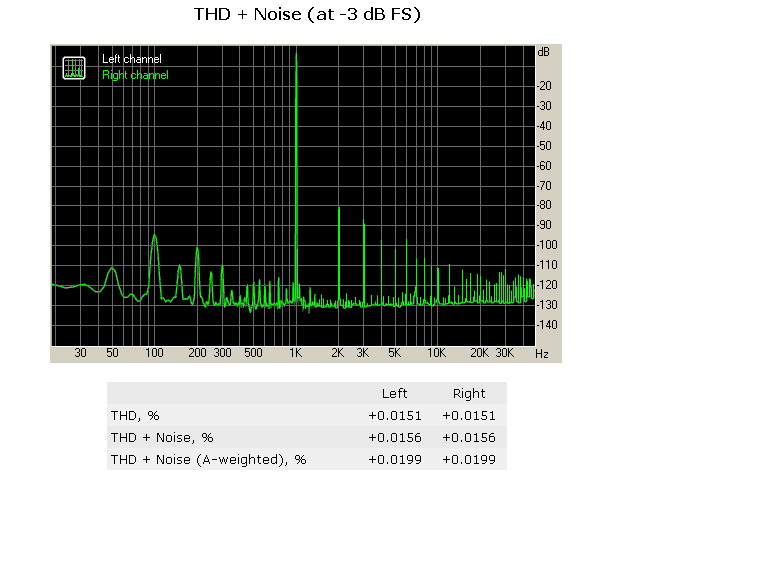Click the "30K" frequency axis label

[x=504, y=353]
